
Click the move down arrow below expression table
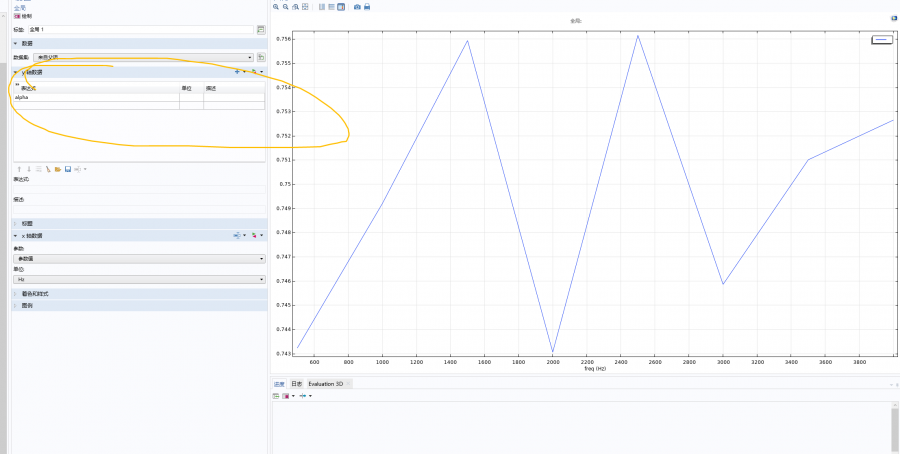click(28, 169)
